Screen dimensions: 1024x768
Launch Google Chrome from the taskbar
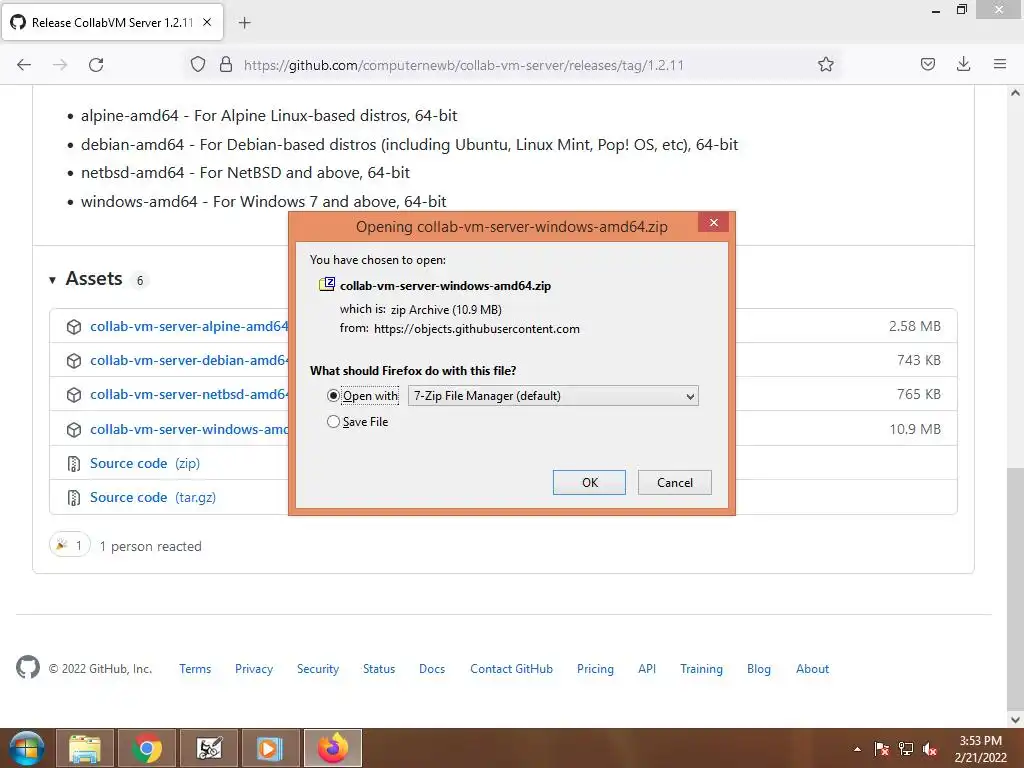coord(146,748)
